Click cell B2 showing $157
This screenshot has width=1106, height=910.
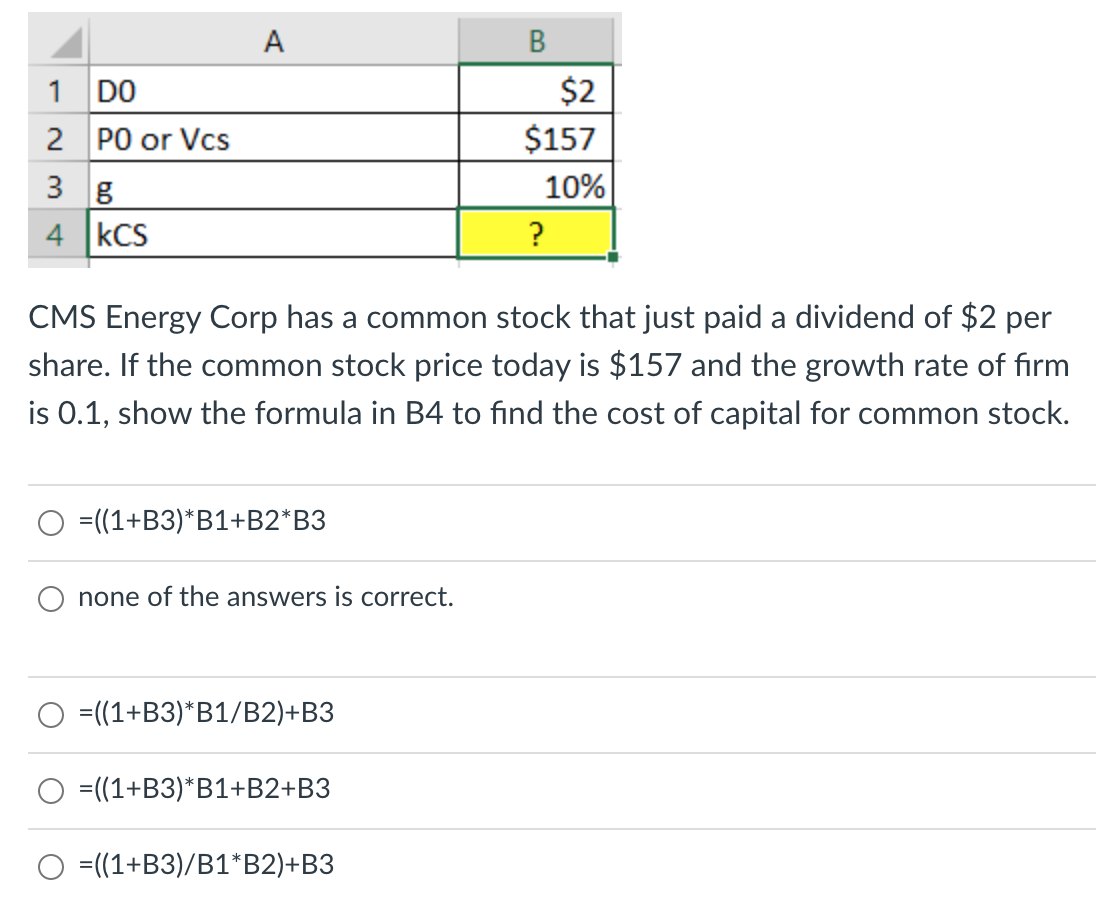click(x=537, y=138)
